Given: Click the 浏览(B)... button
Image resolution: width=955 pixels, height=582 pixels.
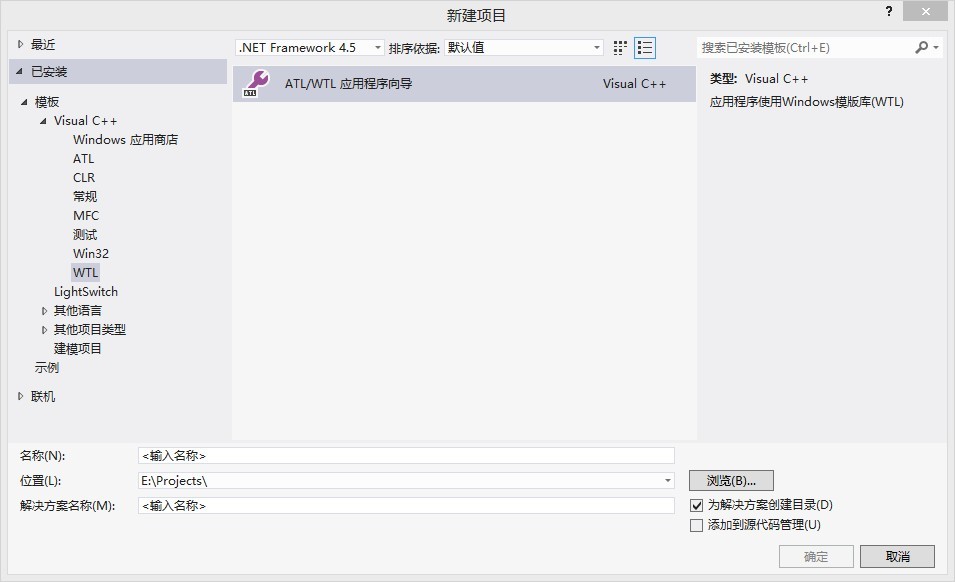Looking at the screenshot, I should click(731, 480).
